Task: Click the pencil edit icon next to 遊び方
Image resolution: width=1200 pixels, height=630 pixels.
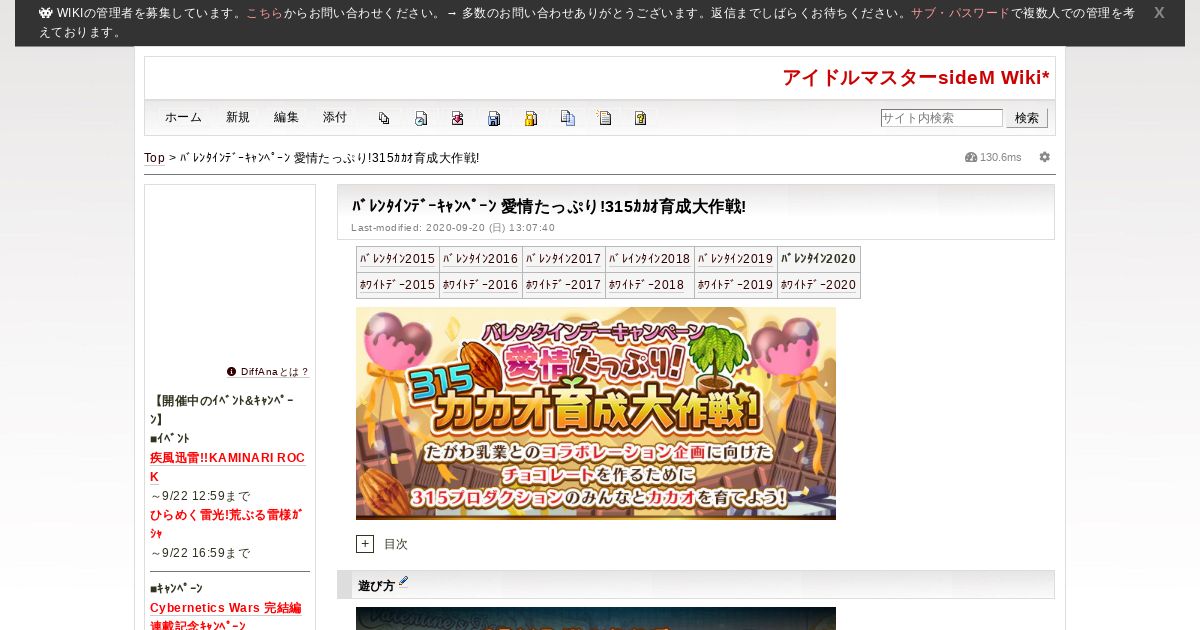Action: tap(404, 582)
